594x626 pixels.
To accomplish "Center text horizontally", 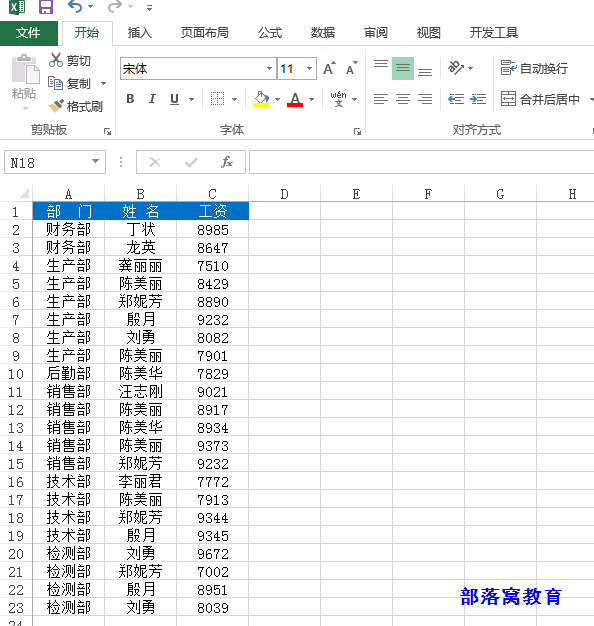I will pyautogui.click(x=403, y=99).
